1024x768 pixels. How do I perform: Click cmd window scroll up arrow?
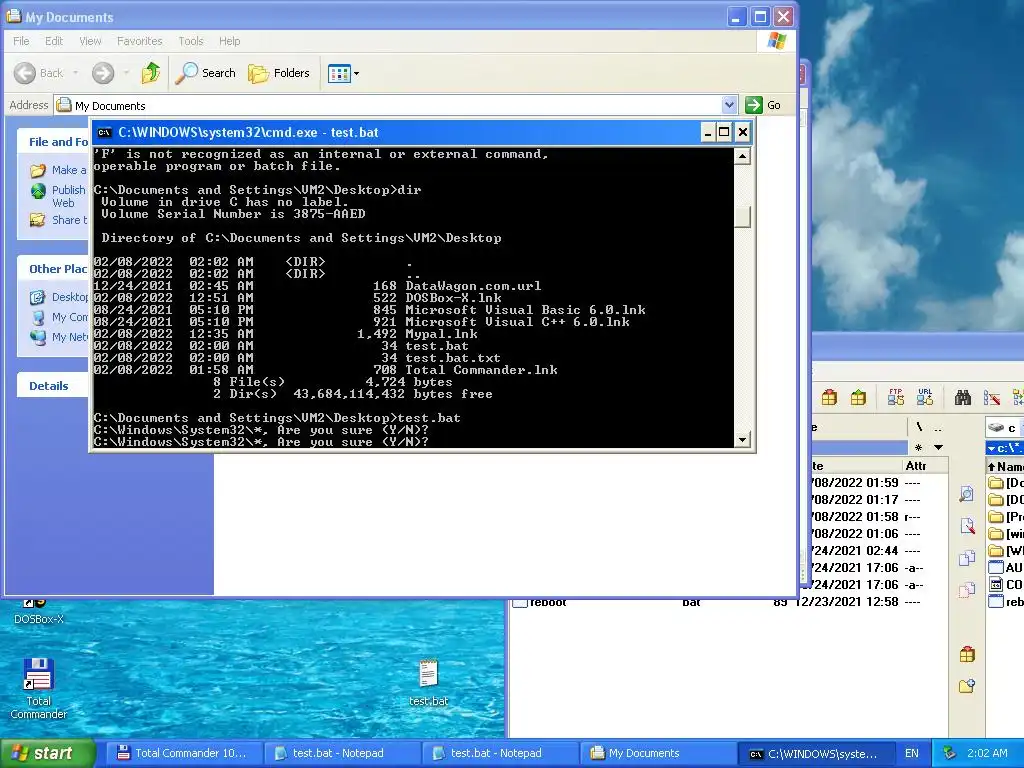click(x=742, y=156)
